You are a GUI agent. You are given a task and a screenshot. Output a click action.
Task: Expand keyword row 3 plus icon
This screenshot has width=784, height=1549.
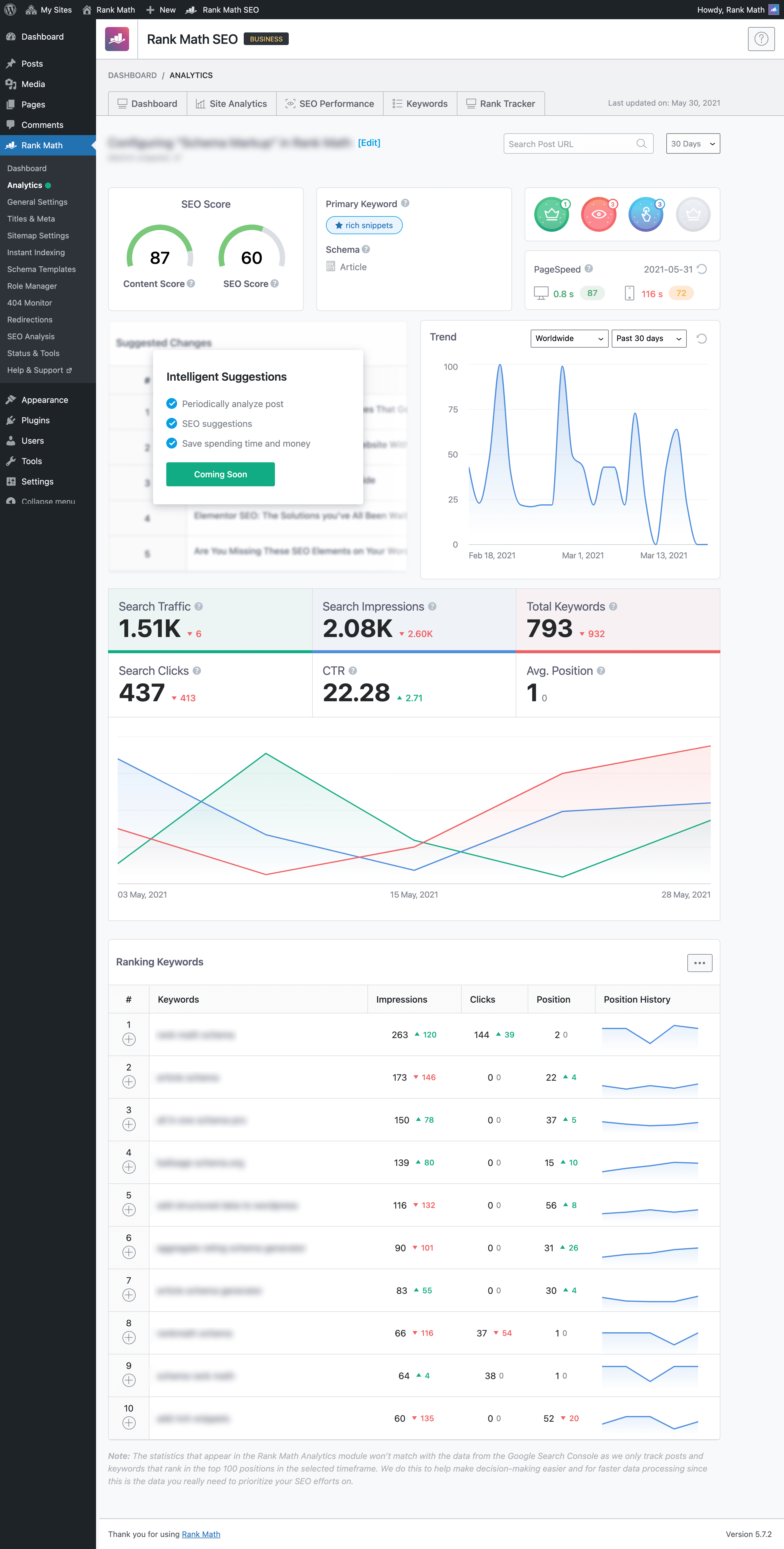point(129,1125)
